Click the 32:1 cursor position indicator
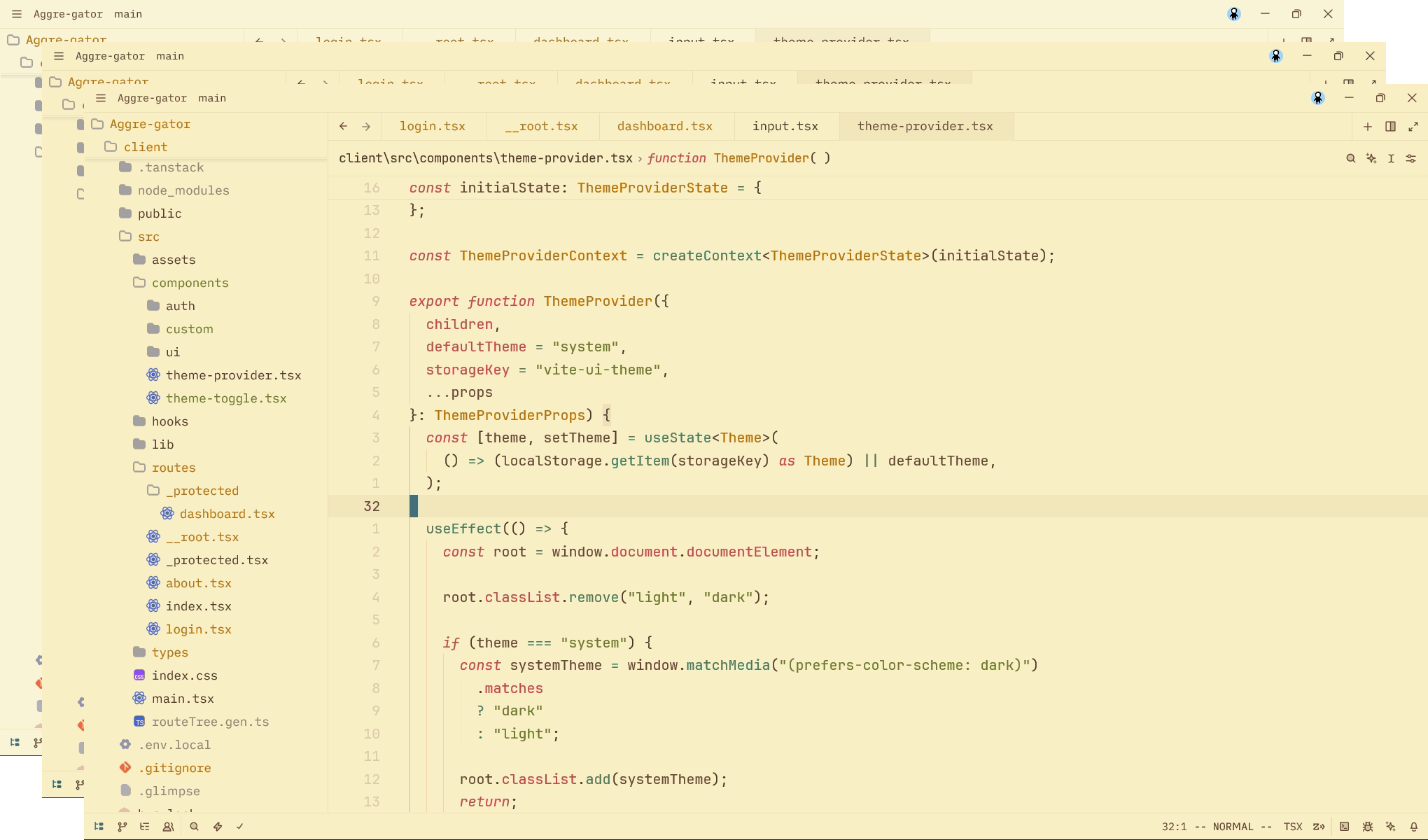1428x840 pixels. (x=1174, y=827)
